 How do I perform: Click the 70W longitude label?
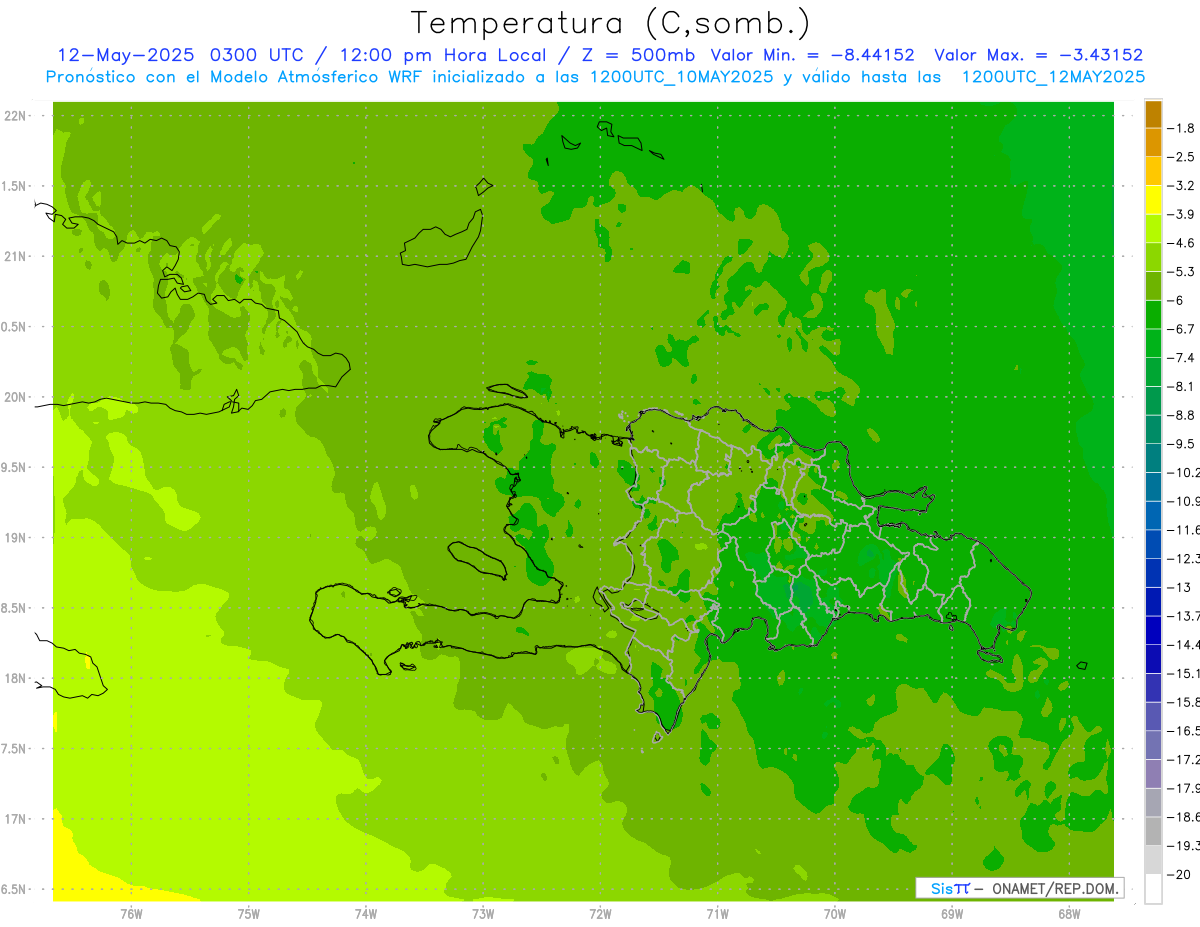coord(835,913)
